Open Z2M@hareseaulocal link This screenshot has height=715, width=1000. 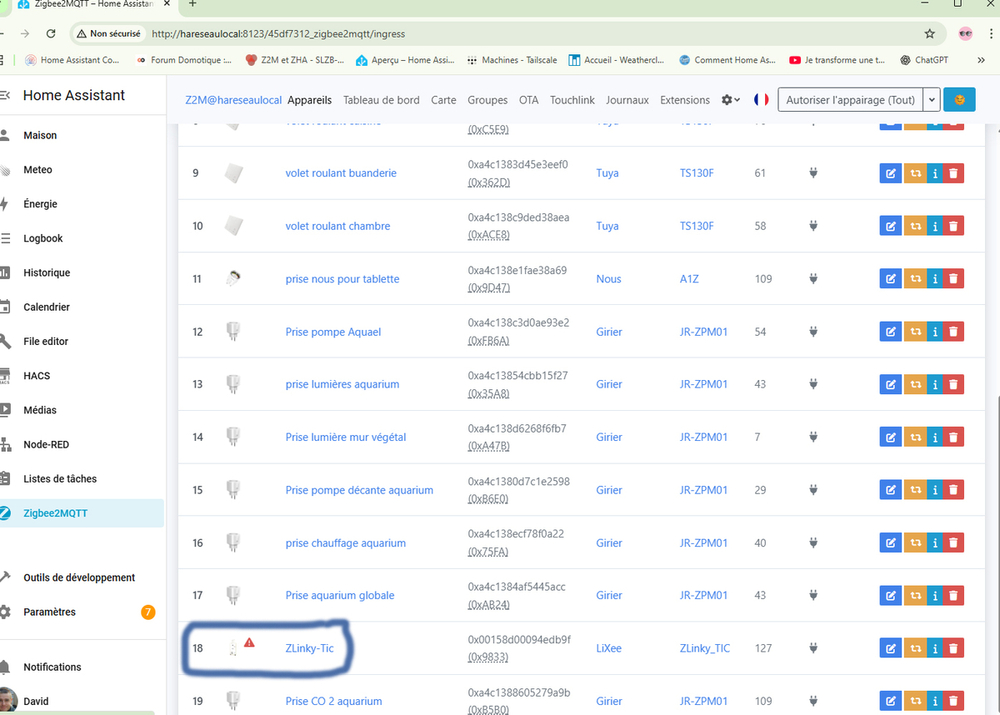coord(233,100)
